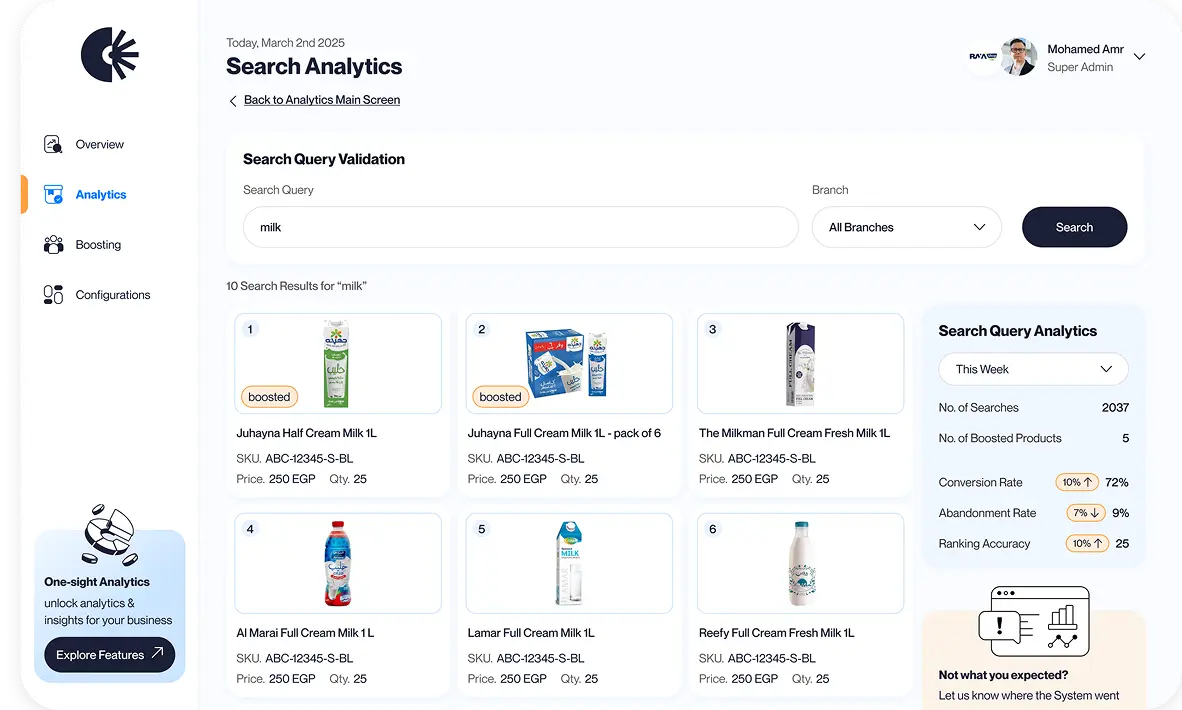Go to the Configurations menu item
This screenshot has width=1182, height=710.
pos(113,295)
